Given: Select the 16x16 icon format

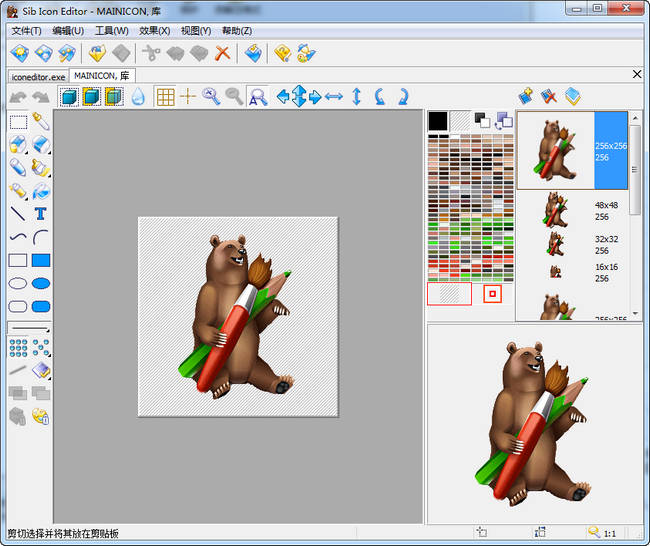Looking at the screenshot, I should click(572, 272).
